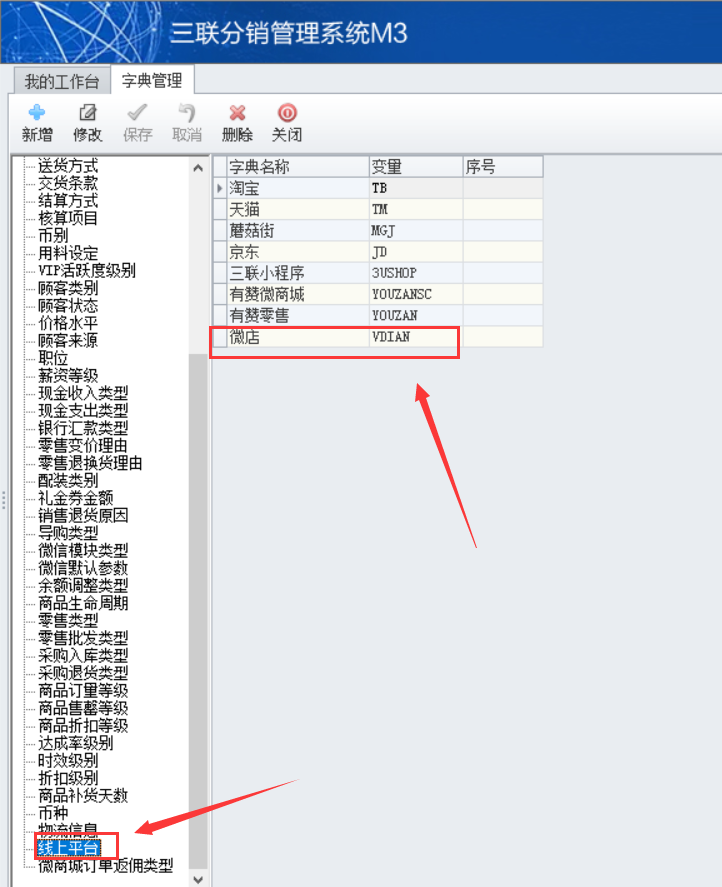Select the 蘑菇街 dictionary entry
This screenshot has width=722, height=887.
298,230
